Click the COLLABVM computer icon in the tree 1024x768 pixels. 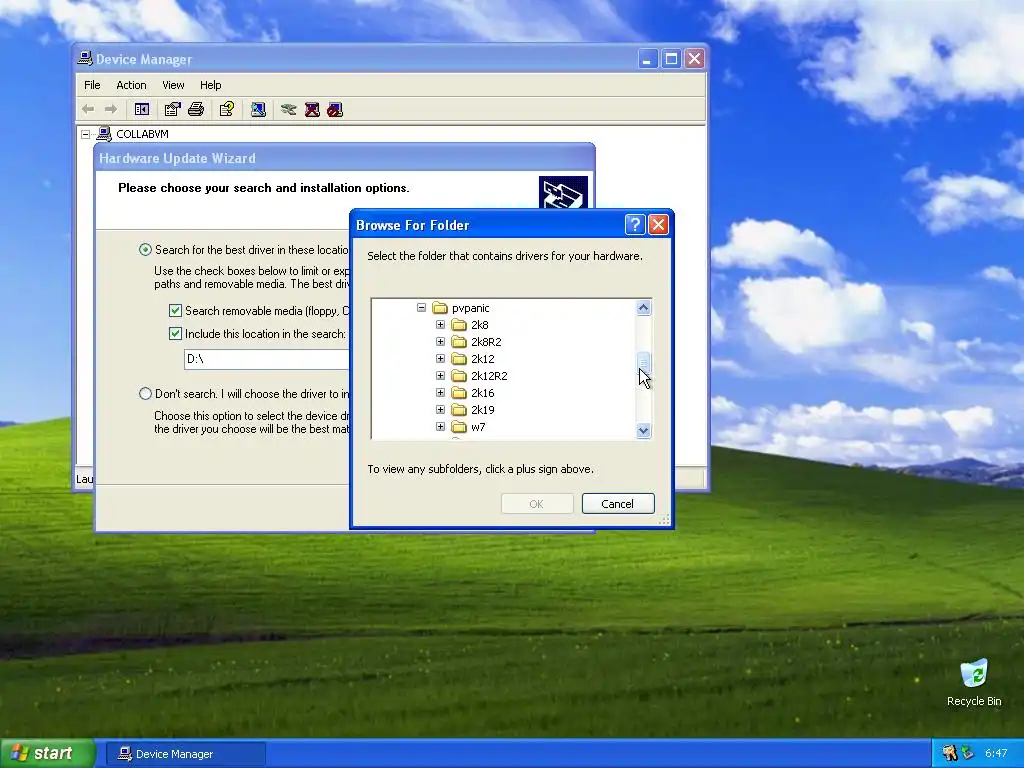104,134
